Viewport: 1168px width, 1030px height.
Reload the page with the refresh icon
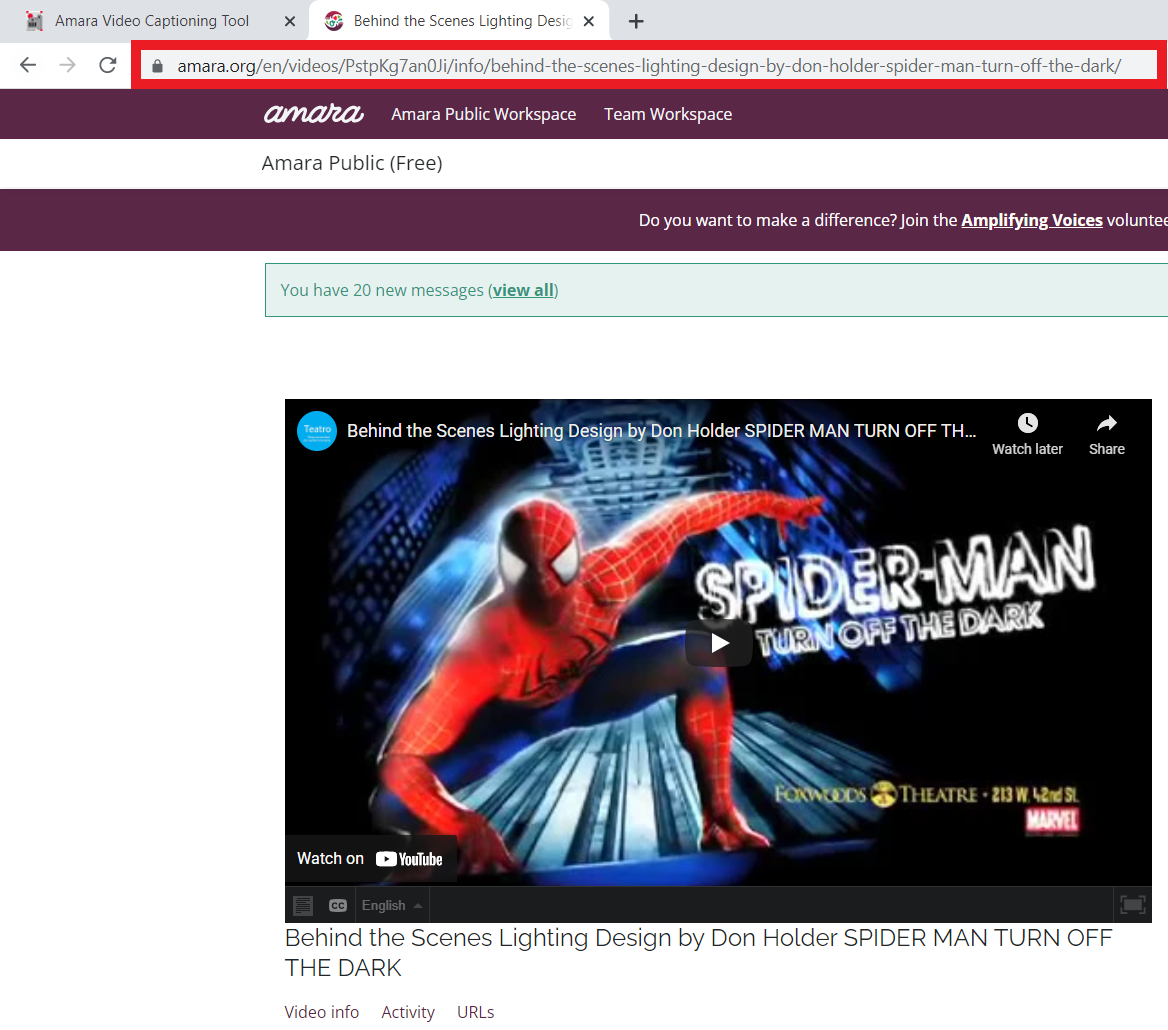coord(107,65)
